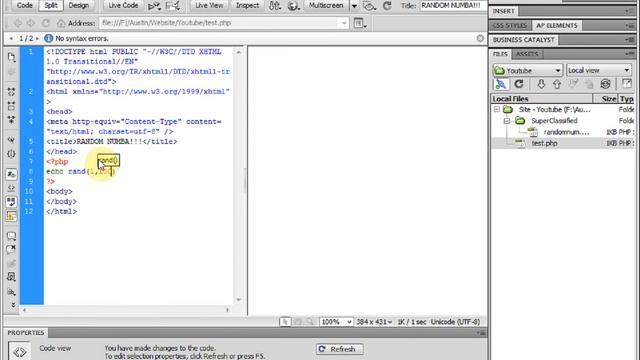
Task: Select the pointer tool in status bar
Action: pos(285,322)
